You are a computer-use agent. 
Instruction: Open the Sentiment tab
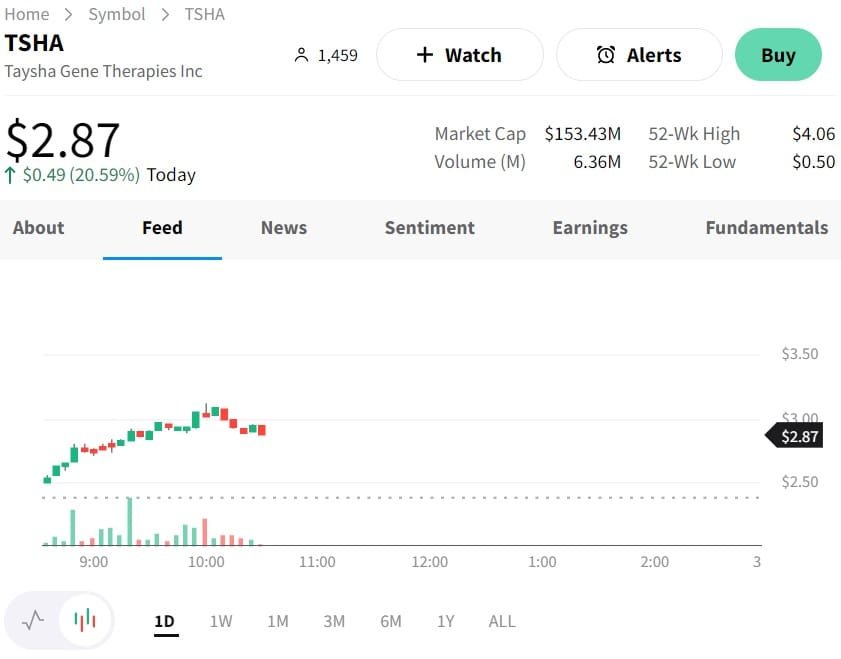(430, 228)
